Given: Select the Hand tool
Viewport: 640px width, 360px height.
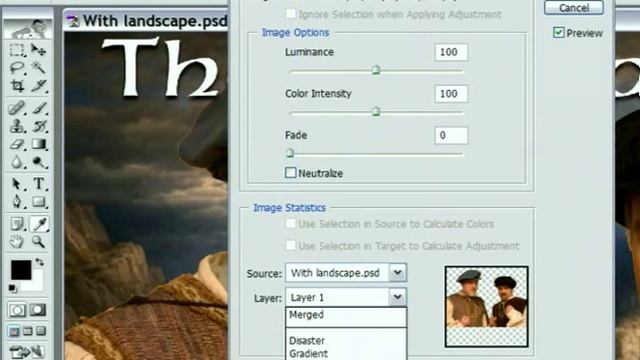Looking at the screenshot, I should [17, 242].
